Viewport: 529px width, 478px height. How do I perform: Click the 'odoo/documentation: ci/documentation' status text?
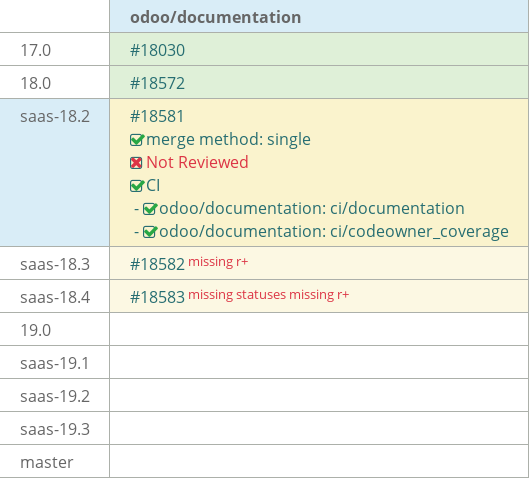pos(312,208)
